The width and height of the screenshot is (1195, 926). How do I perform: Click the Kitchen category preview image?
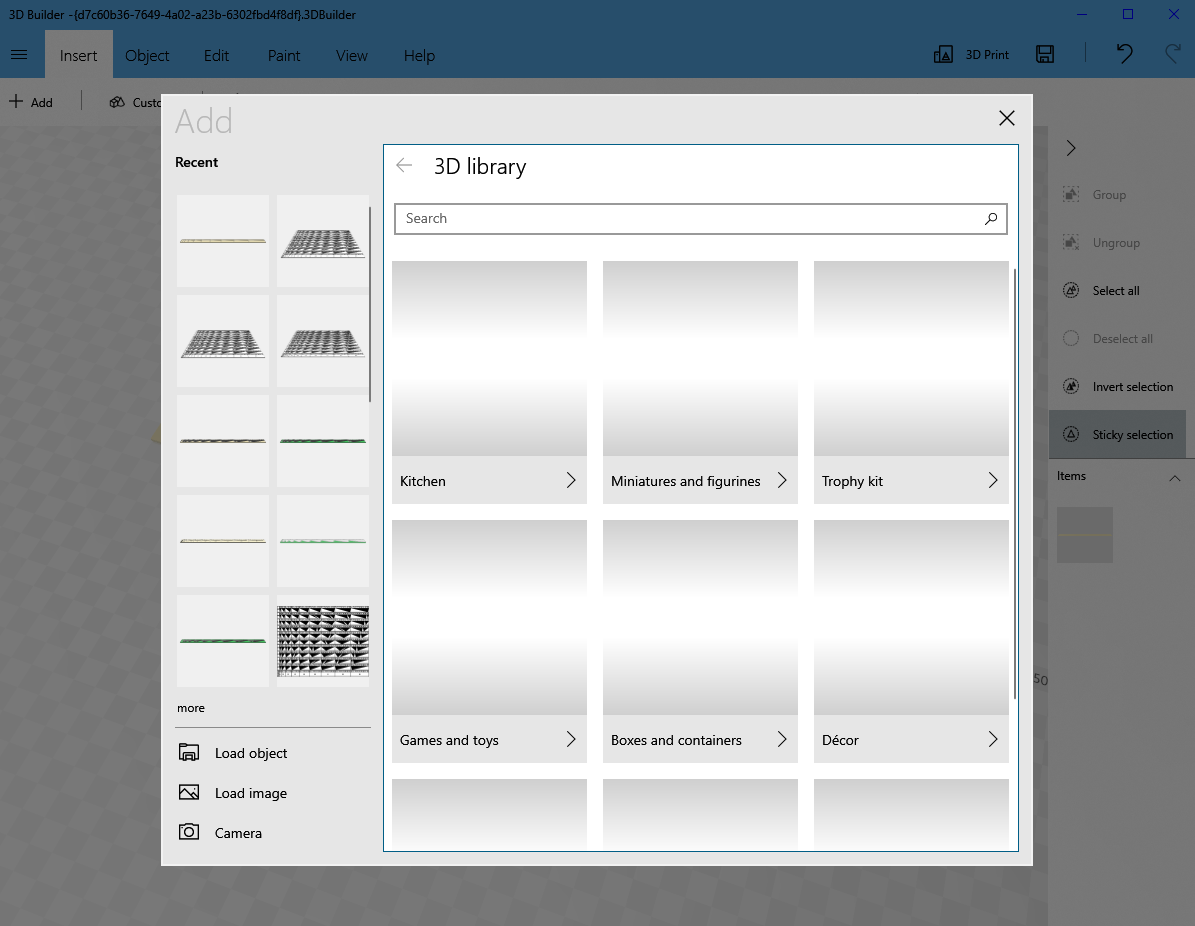[489, 359]
